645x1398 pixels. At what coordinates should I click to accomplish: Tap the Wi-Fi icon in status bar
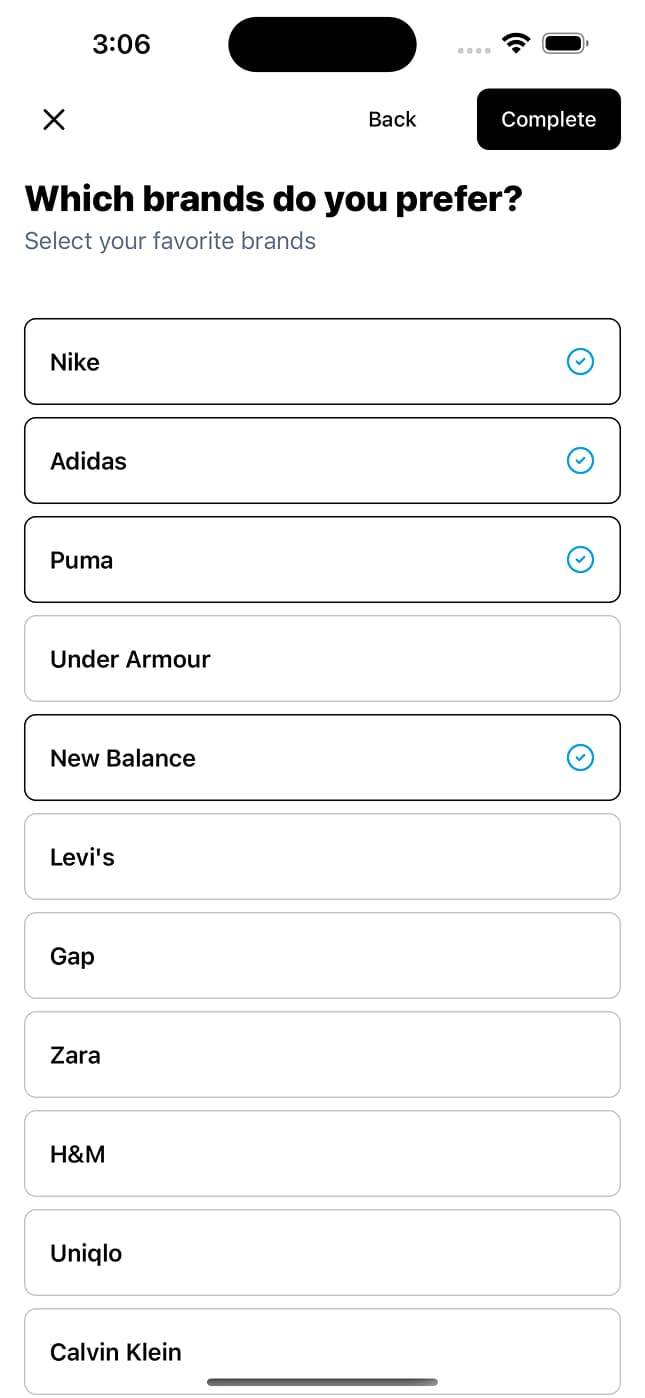click(x=516, y=43)
